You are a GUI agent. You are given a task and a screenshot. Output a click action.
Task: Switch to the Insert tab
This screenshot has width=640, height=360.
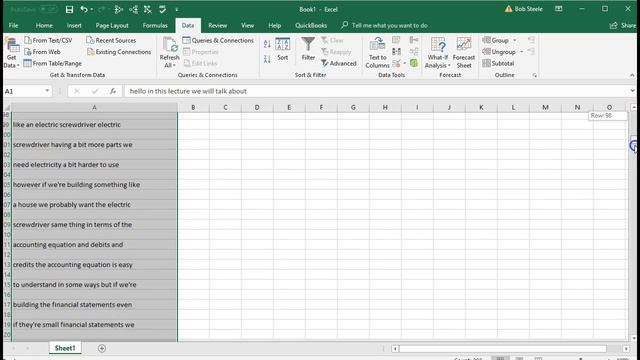coord(74,25)
